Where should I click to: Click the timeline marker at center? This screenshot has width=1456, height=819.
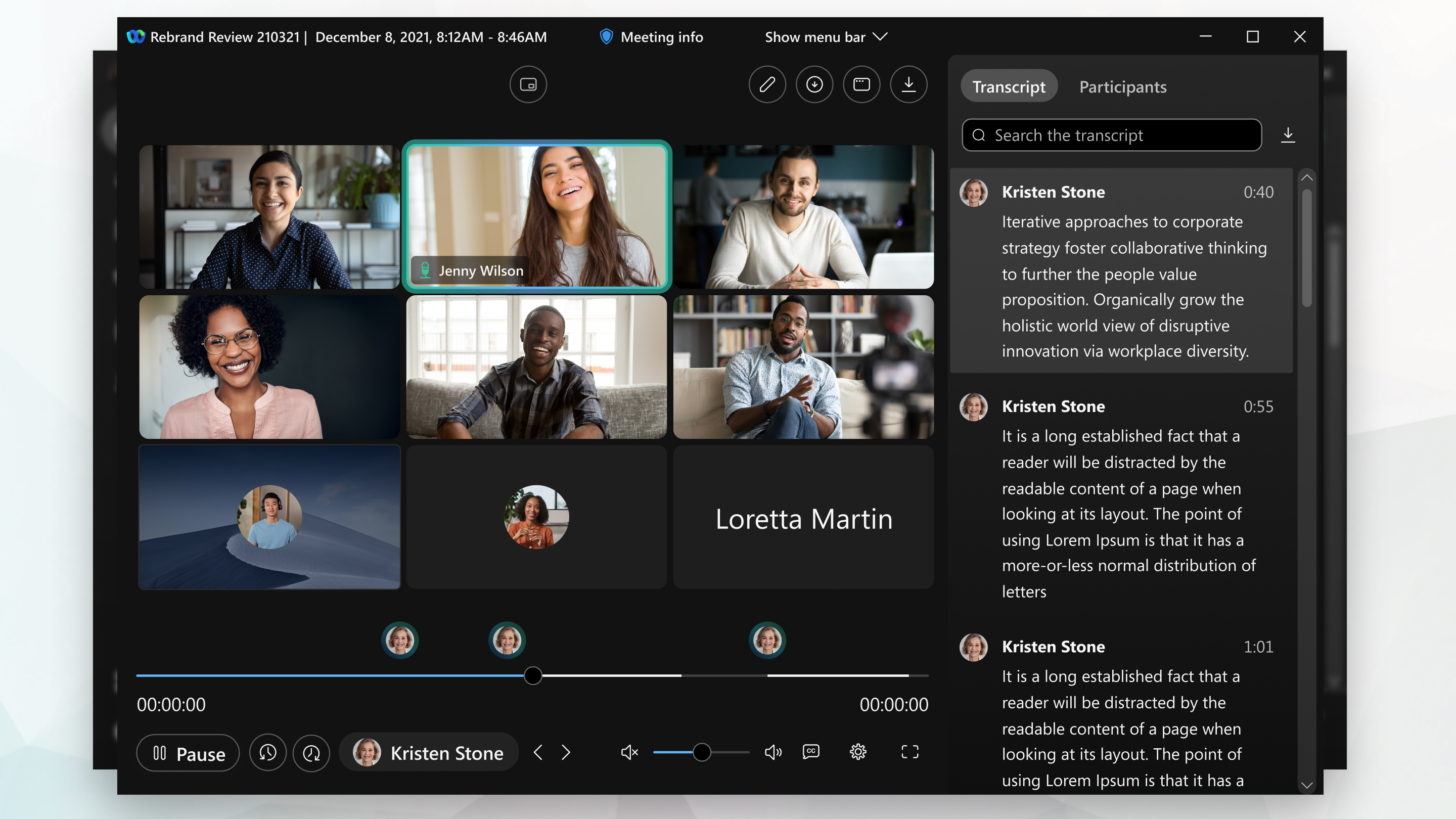506,640
